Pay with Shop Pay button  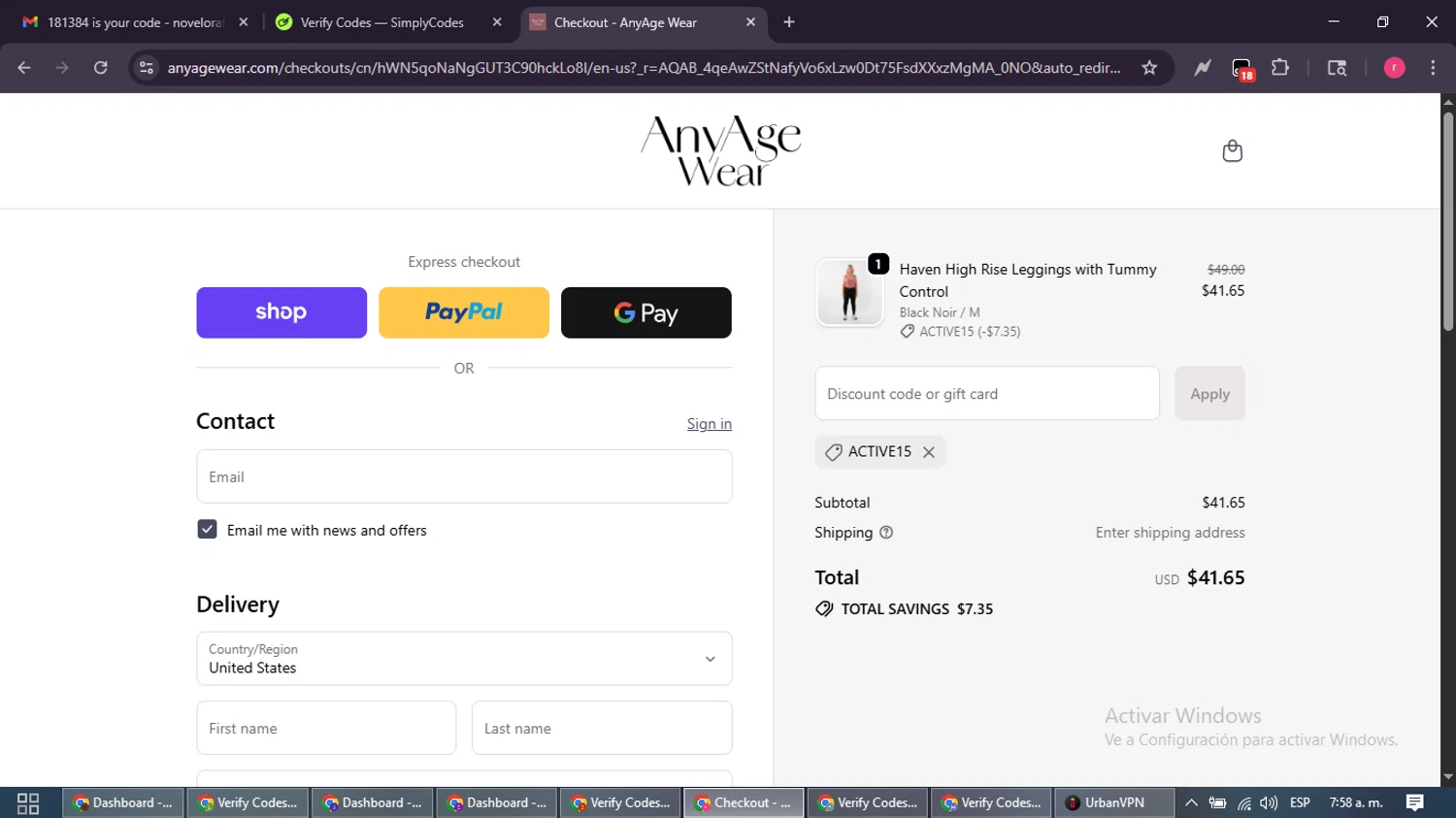281,312
